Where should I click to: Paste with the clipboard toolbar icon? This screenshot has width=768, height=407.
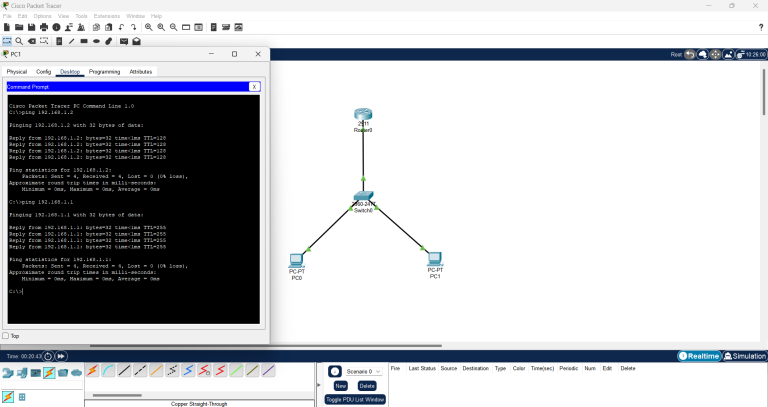pyautogui.click(x=109, y=27)
